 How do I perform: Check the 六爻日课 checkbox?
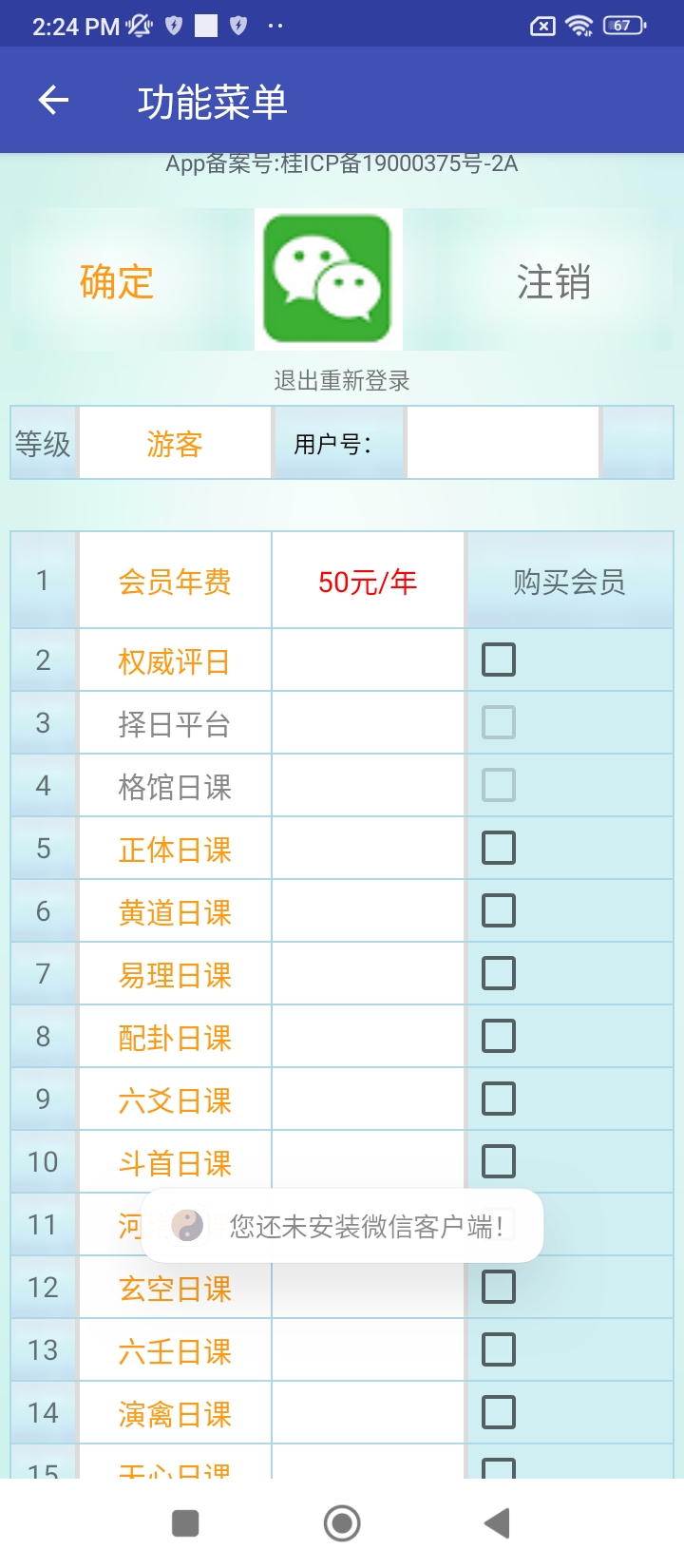tap(499, 1099)
